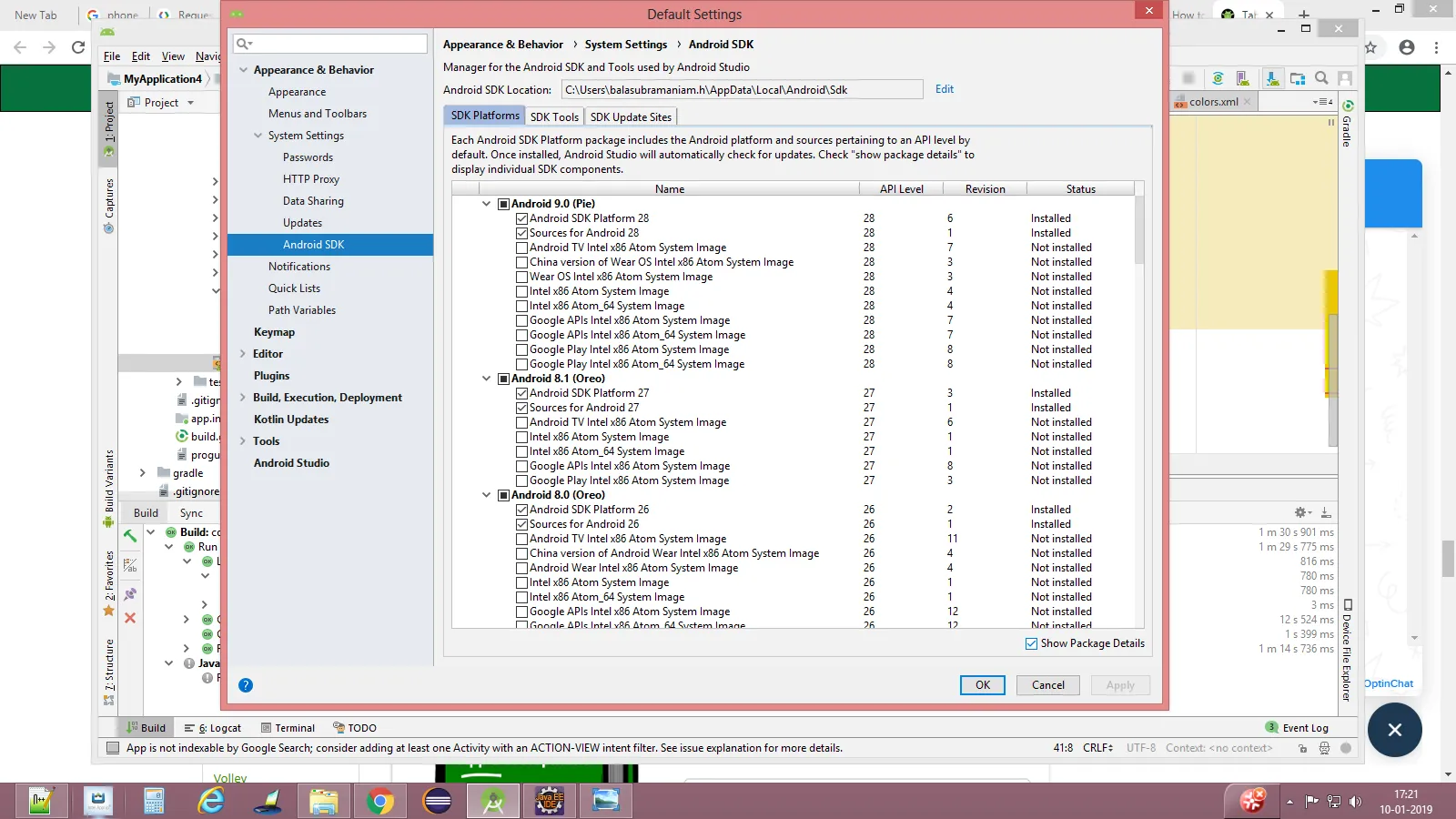
Task: Click Edit link for Android SDK Location
Action: pyautogui.click(x=945, y=89)
